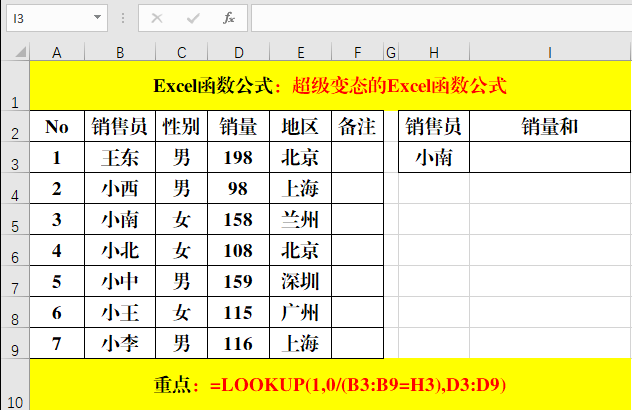Click the 销售员 header in column B
This screenshot has height=410, width=632.
120,126
